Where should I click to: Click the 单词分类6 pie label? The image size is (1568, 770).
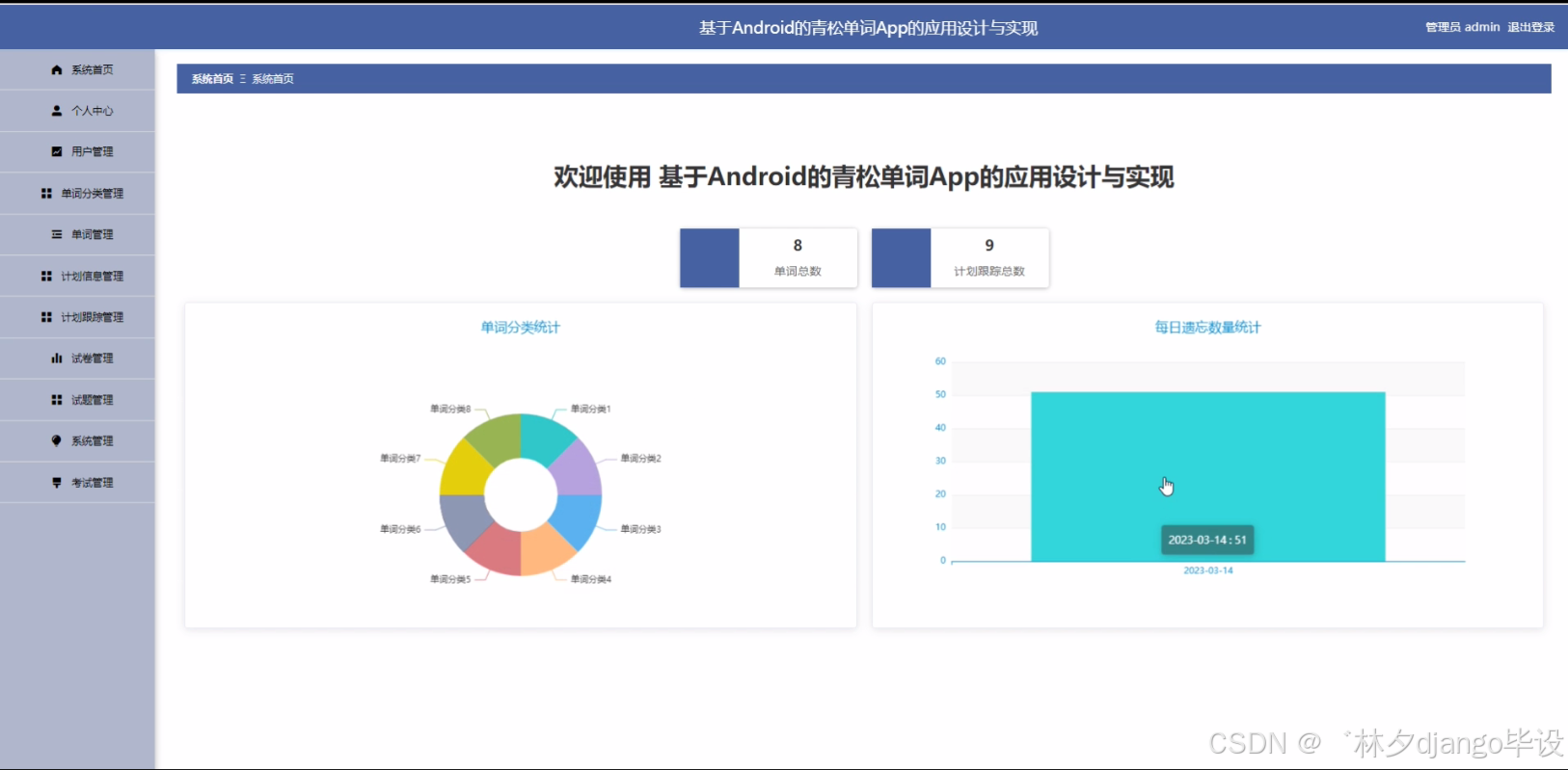[400, 529]
